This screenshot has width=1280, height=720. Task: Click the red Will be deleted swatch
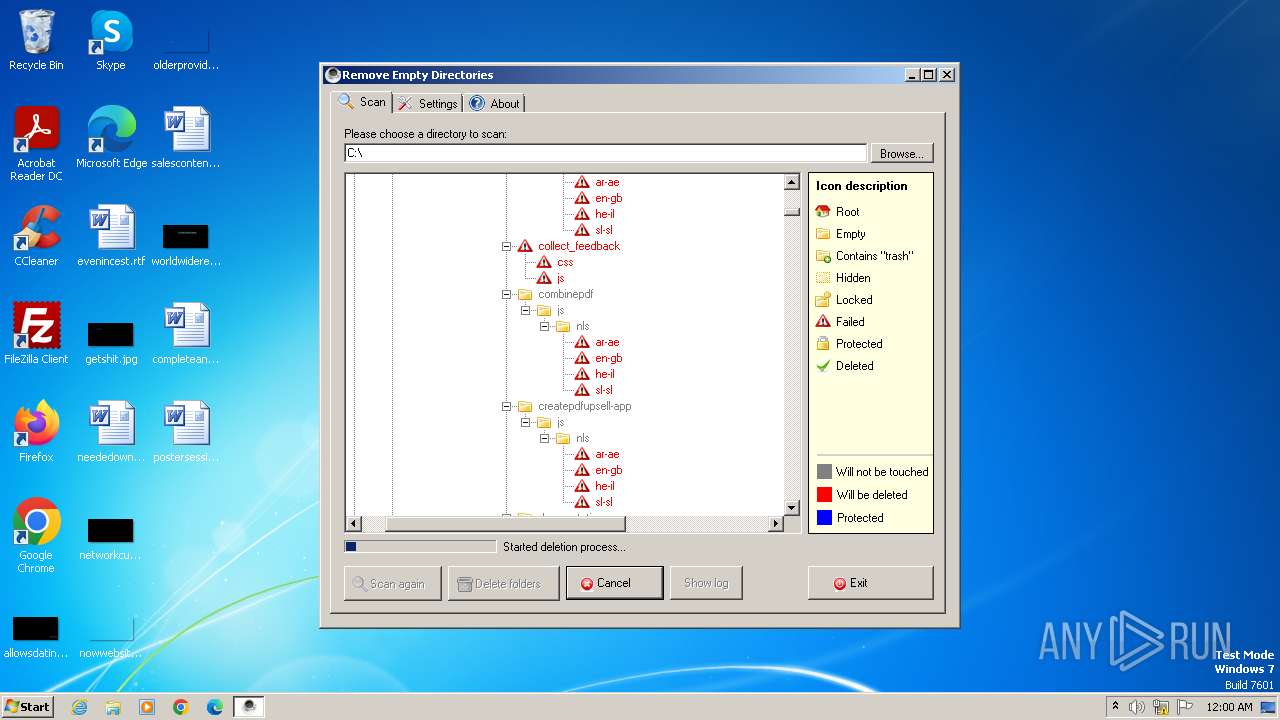(x=824, y=494)
